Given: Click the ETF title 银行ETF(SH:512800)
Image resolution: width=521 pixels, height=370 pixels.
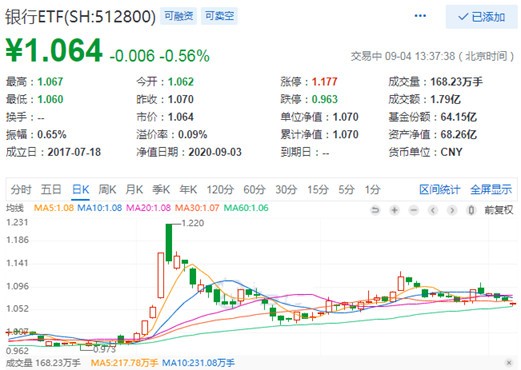Looking at the screenshot, I should click(80, 17).
